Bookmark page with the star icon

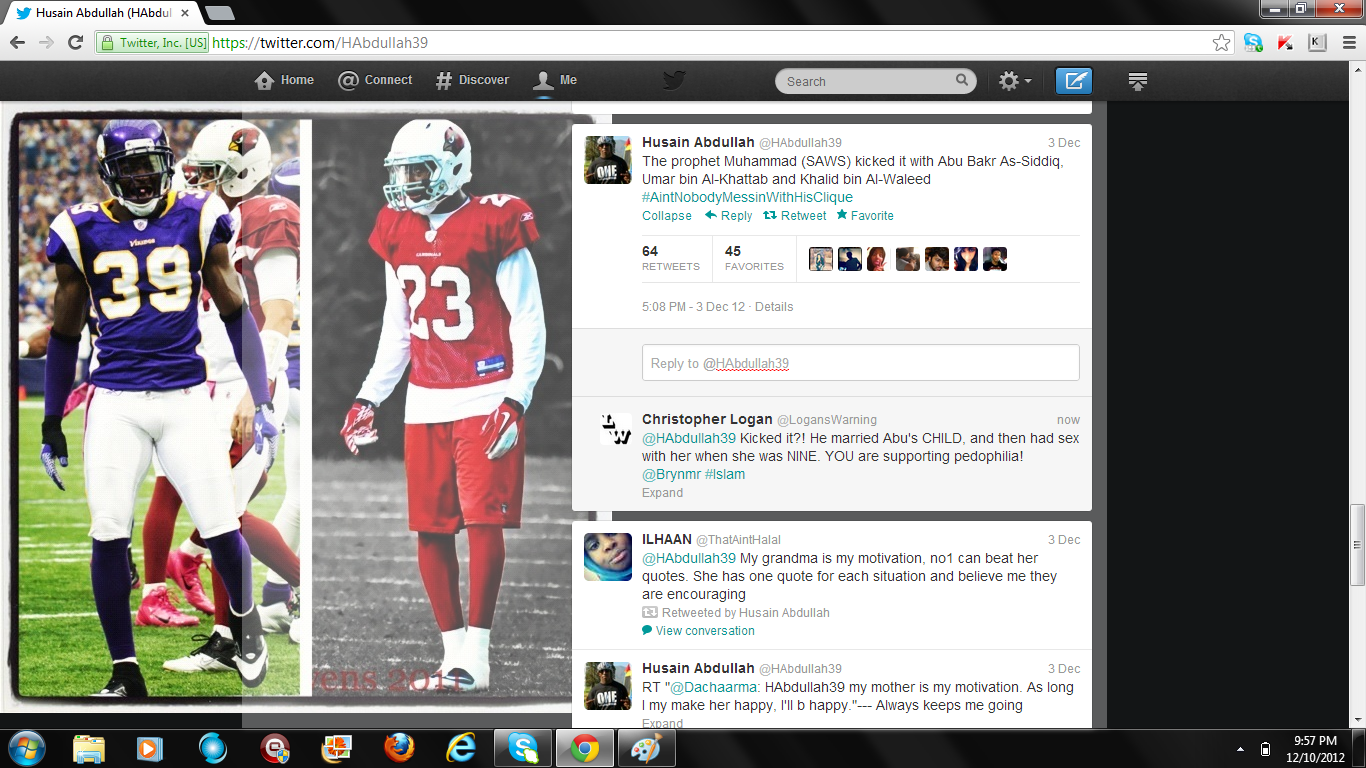click(1221, 43)
